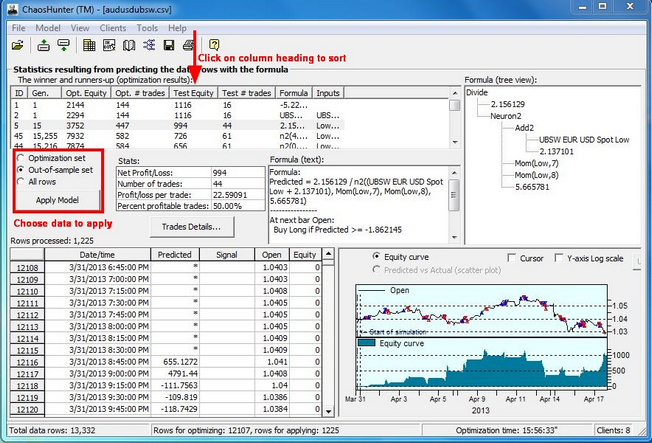Select result row with Opt. Equity 2294
The width and height of the screenshot is (652, 443).
click(x=178, y=115)
